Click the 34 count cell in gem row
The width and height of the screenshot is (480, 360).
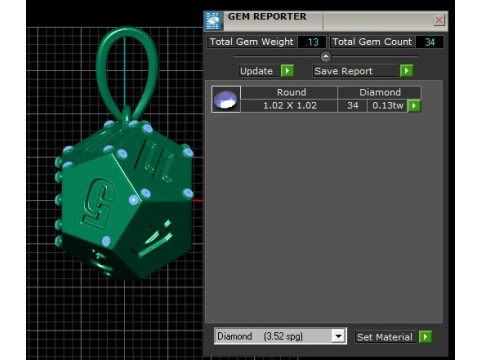pyautogui.click(x=352, y=106)
